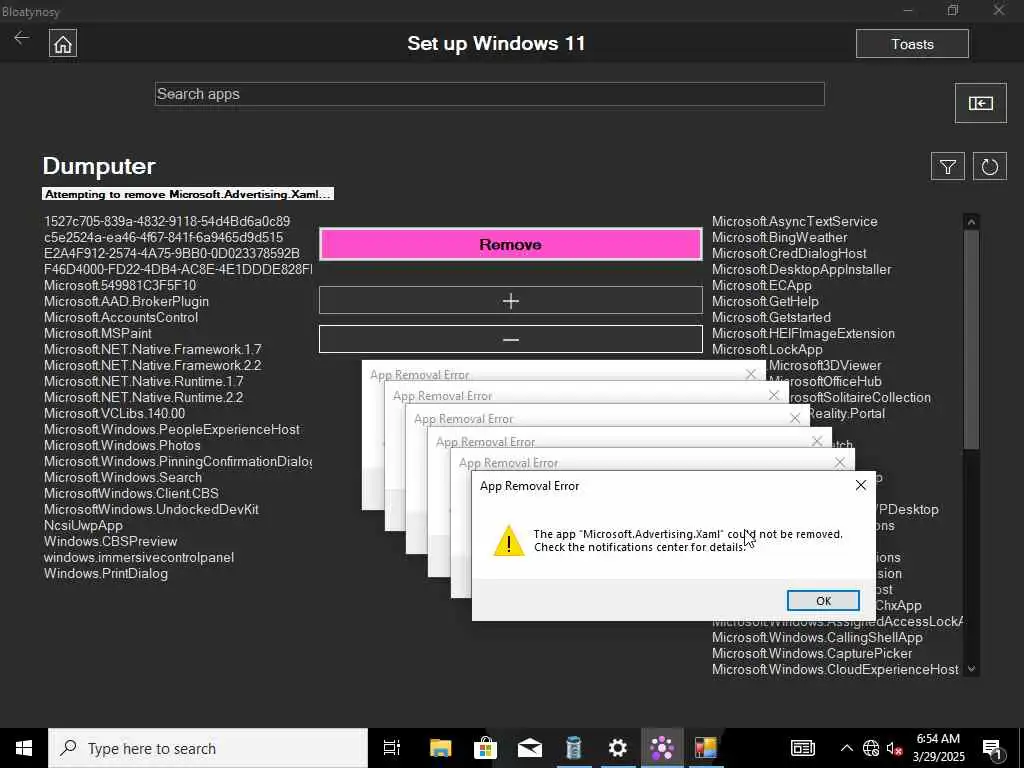Select Microsoft.BingWeather in right list

click(x=780, y=238)
